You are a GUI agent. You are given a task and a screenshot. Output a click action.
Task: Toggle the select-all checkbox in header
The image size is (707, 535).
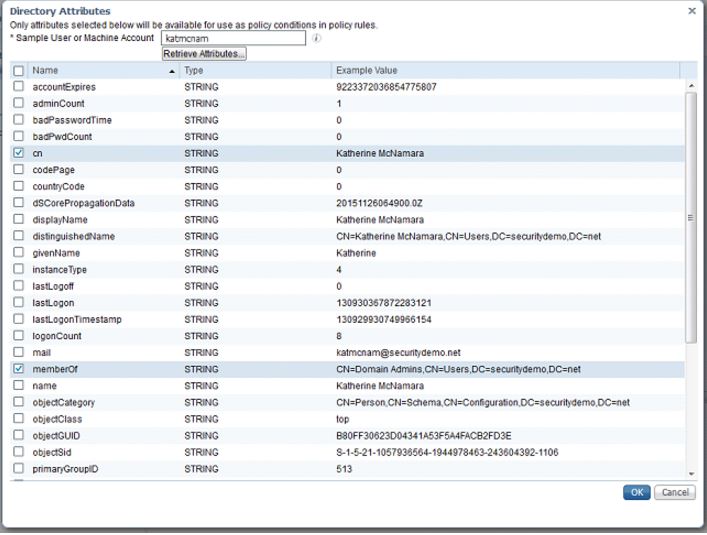coord(18,71)
